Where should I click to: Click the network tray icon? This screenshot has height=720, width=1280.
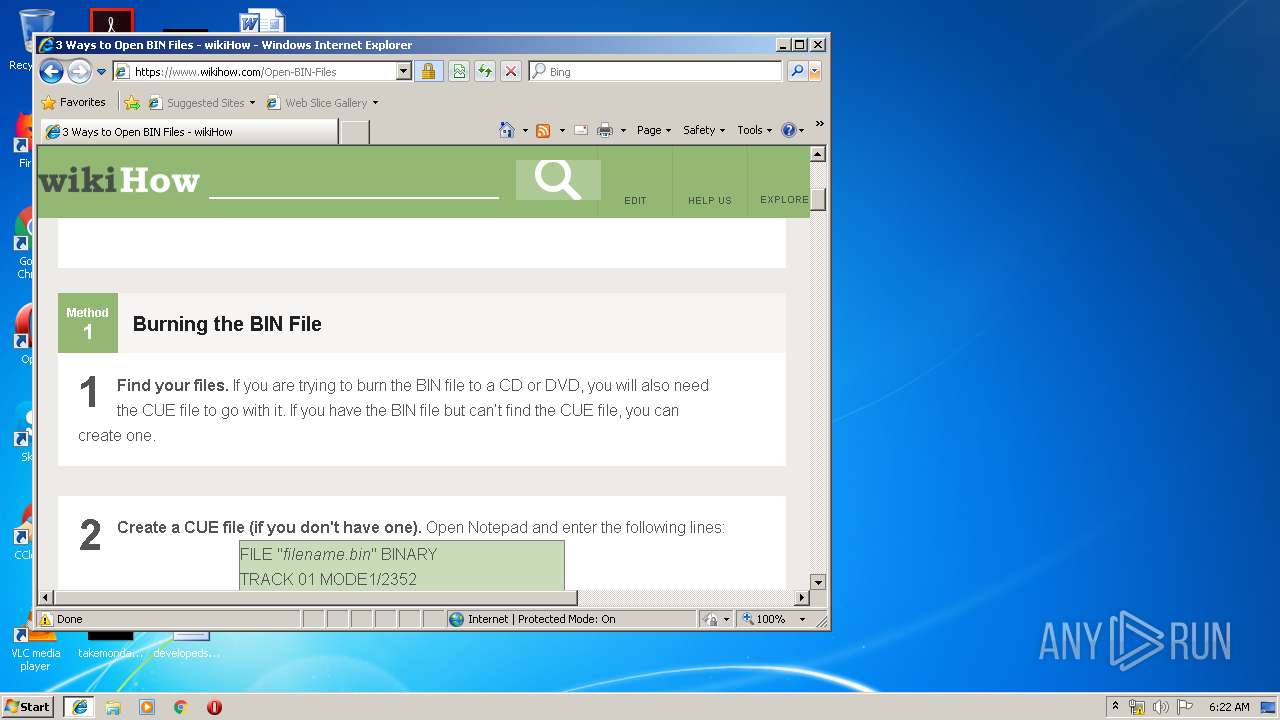coord(1137,707)
